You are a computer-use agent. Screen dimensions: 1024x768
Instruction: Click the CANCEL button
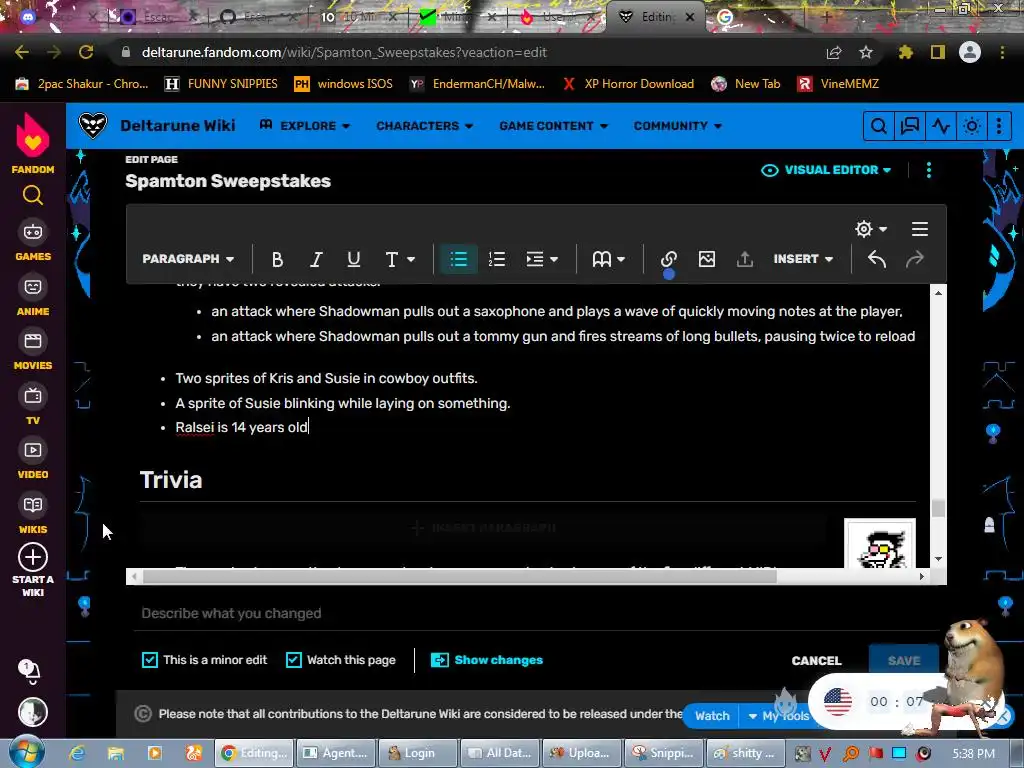[x=816, y=661]
